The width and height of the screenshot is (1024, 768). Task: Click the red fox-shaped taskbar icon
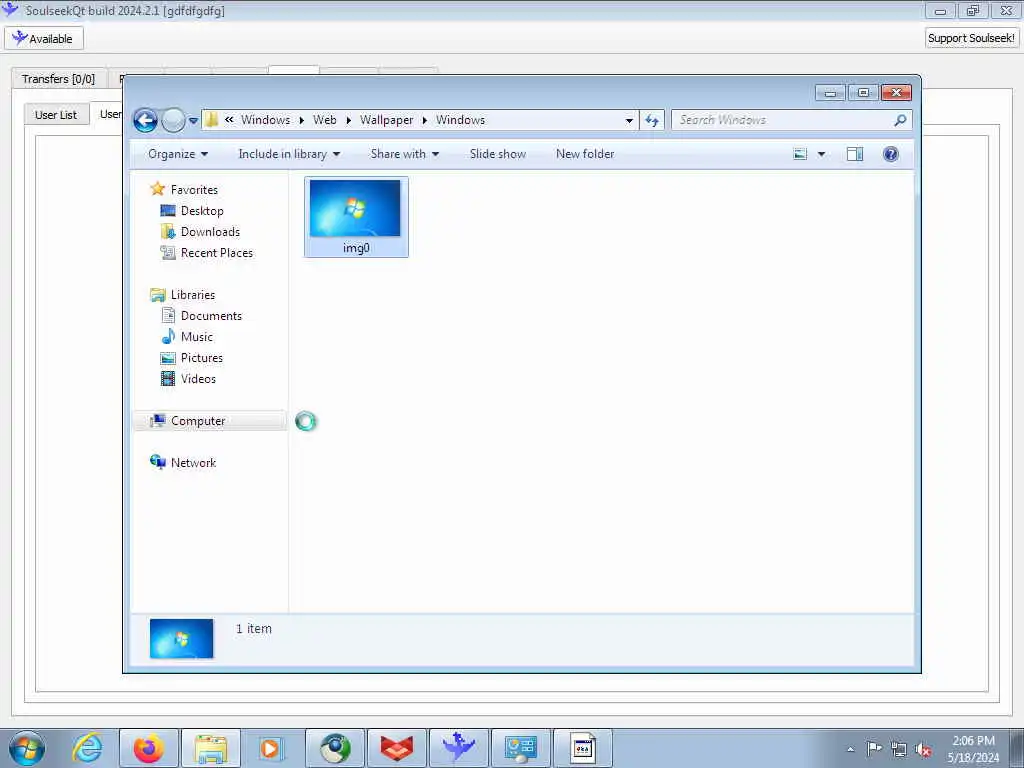click(x=396, y=748)
